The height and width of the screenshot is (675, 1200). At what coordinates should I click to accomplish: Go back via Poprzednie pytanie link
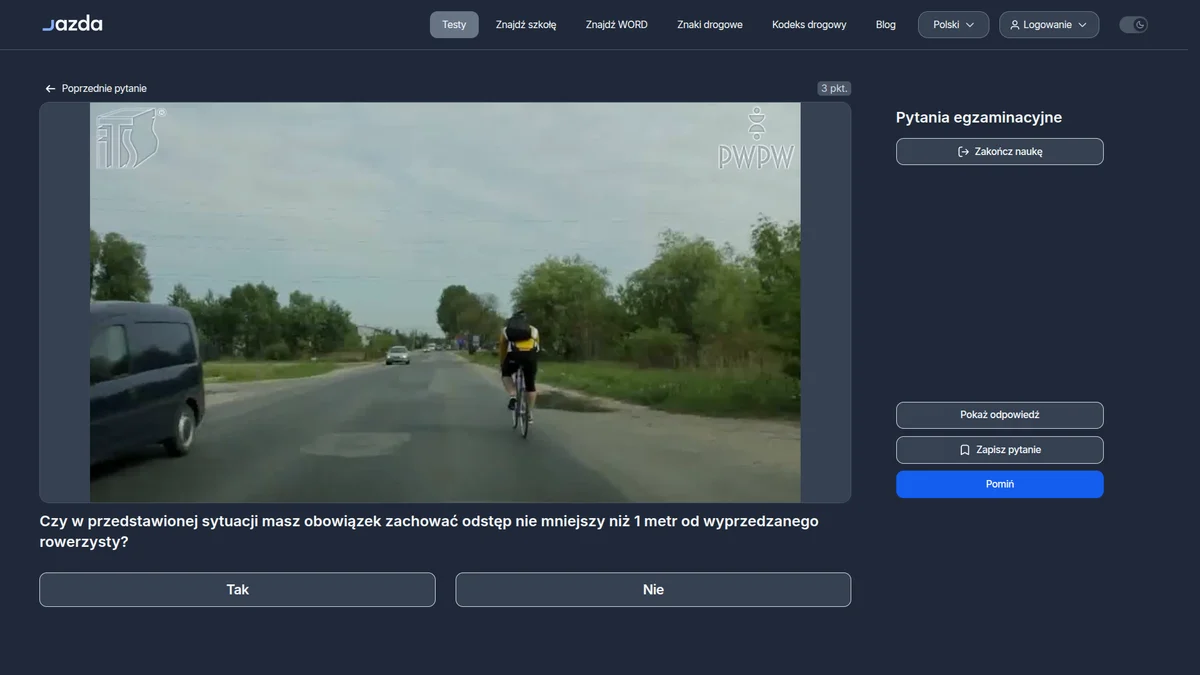96,89
